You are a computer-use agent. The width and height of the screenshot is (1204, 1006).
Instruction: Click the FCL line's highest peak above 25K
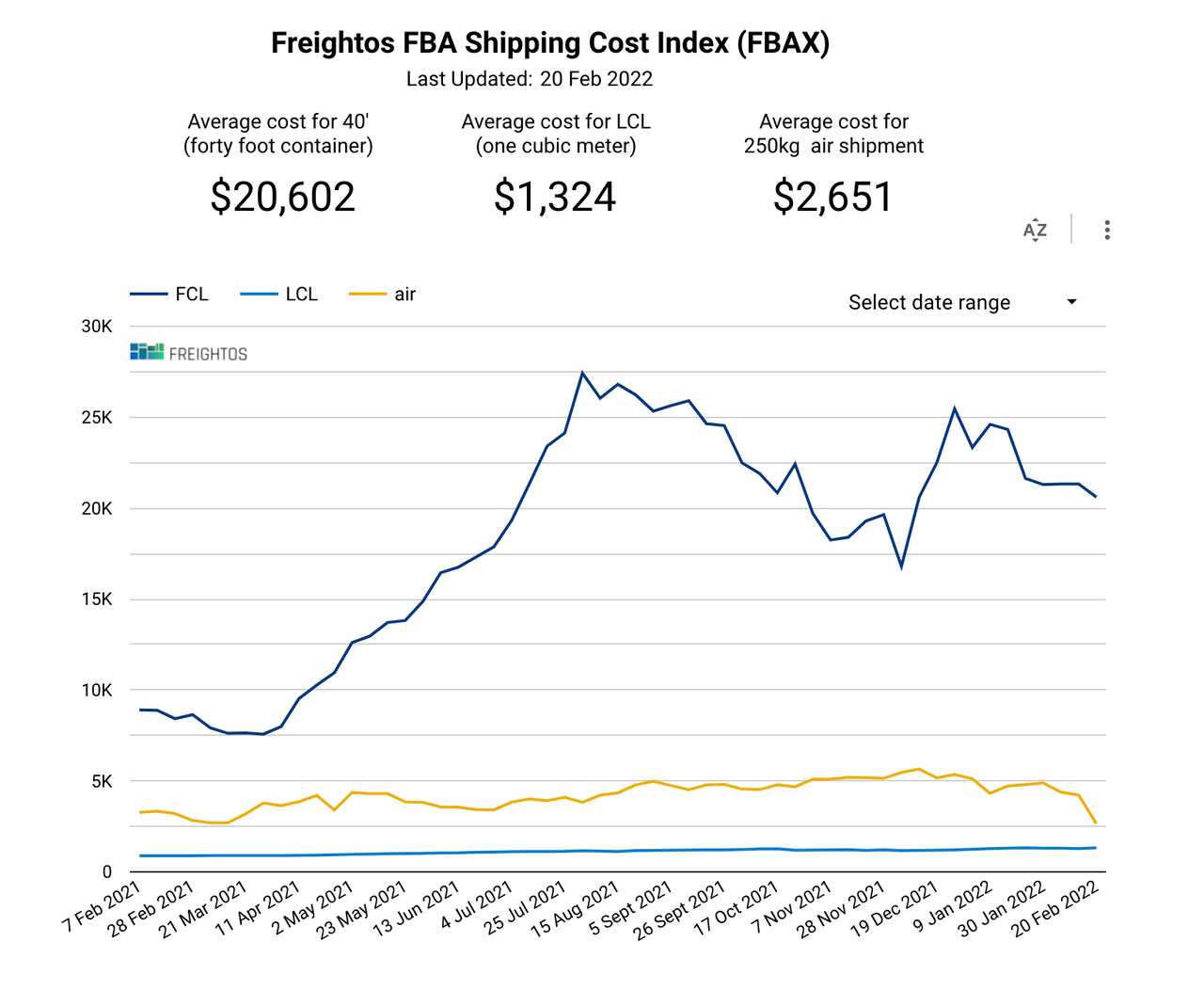tap(582, 373)
